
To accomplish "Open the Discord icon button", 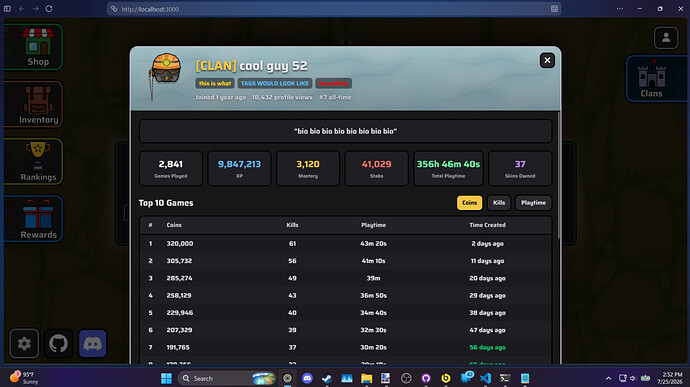I will 92,343.
